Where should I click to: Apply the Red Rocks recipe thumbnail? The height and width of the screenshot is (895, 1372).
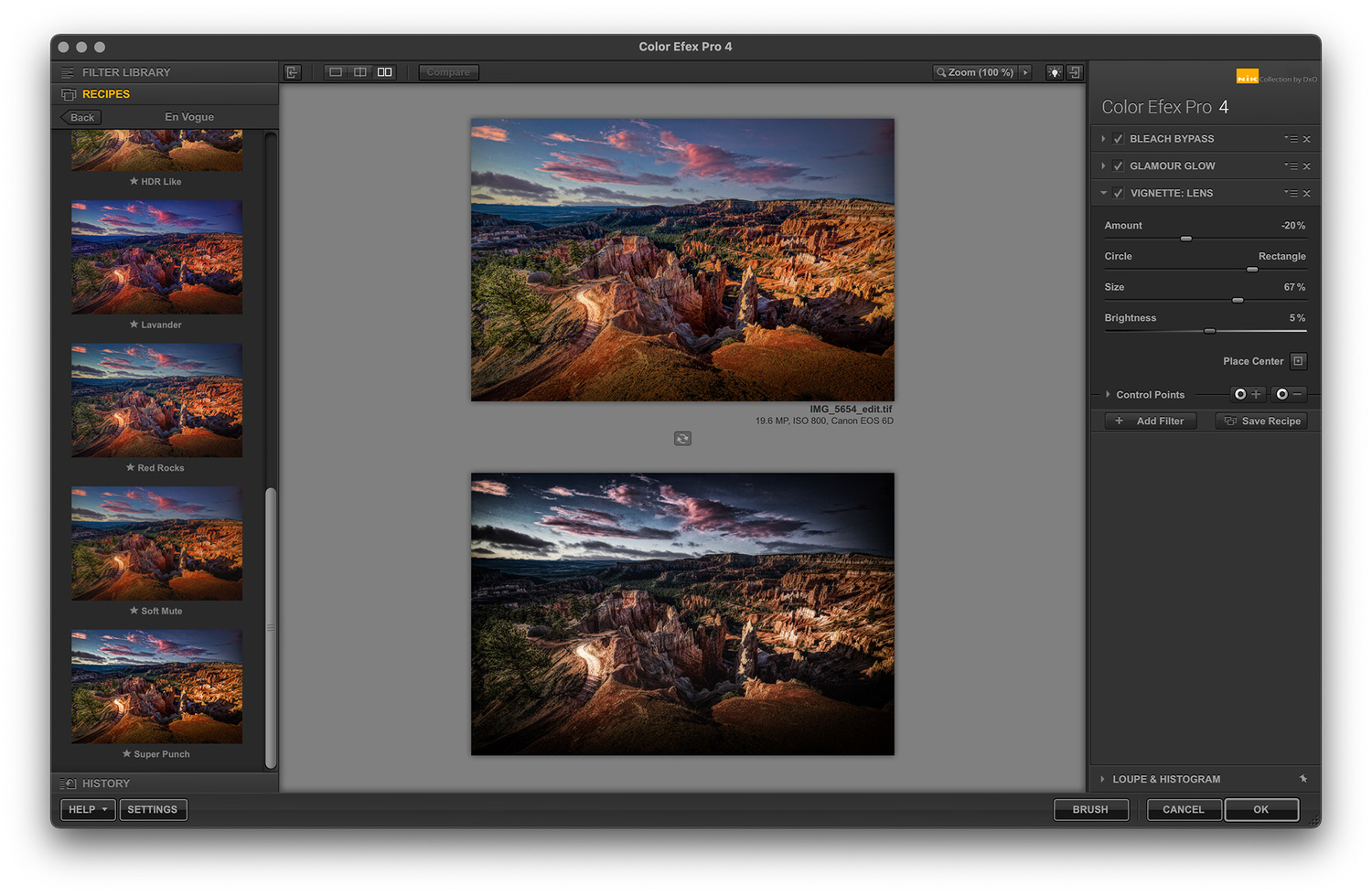coord(157,400)
